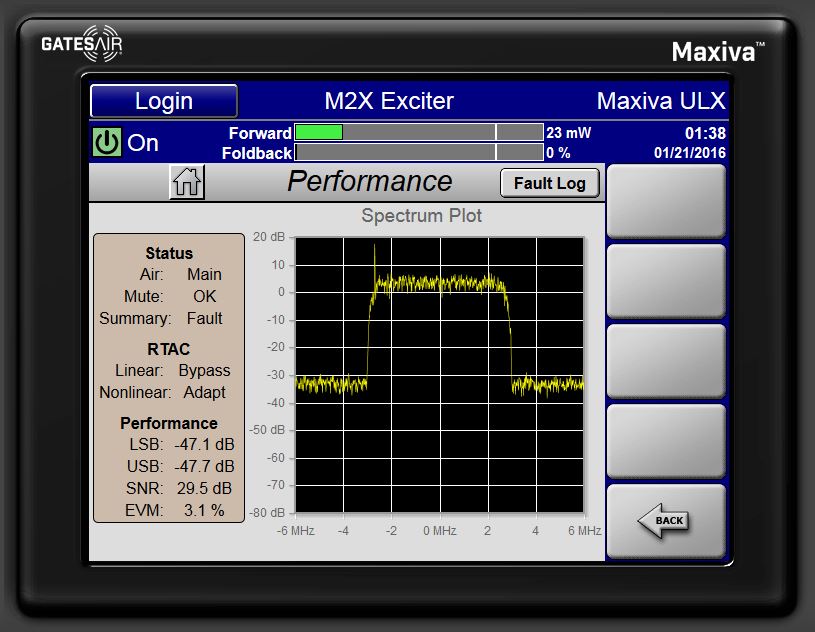Click the 6 MHz axis label
Viewport: 815px width, 632px height.
coord(584,531)
